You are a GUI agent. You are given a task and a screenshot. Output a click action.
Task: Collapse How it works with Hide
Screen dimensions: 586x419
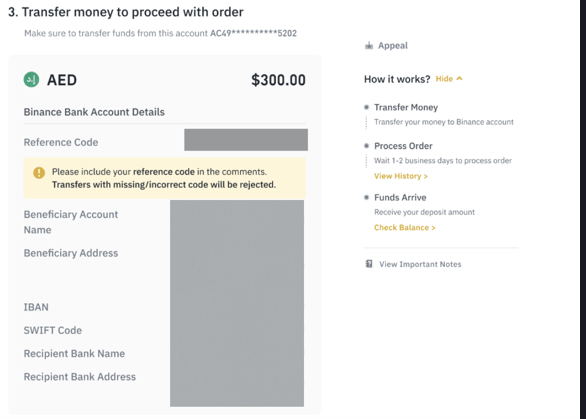[444, 79]
